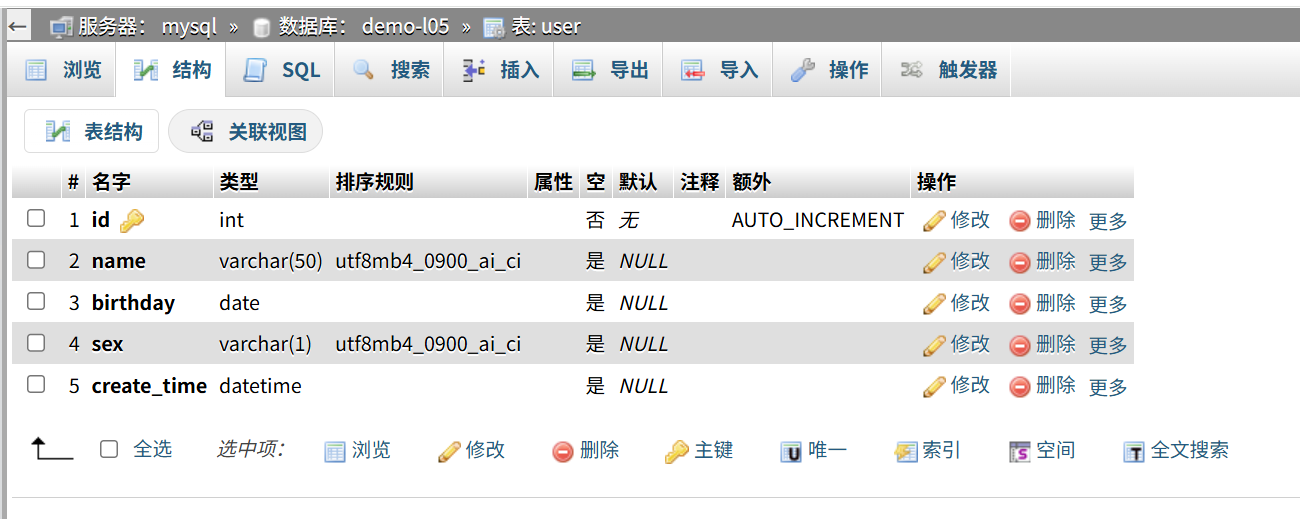Viewport: 1300px width, 519px height.
Task: Click the primary key icon next to id
Action: [132, 221]
